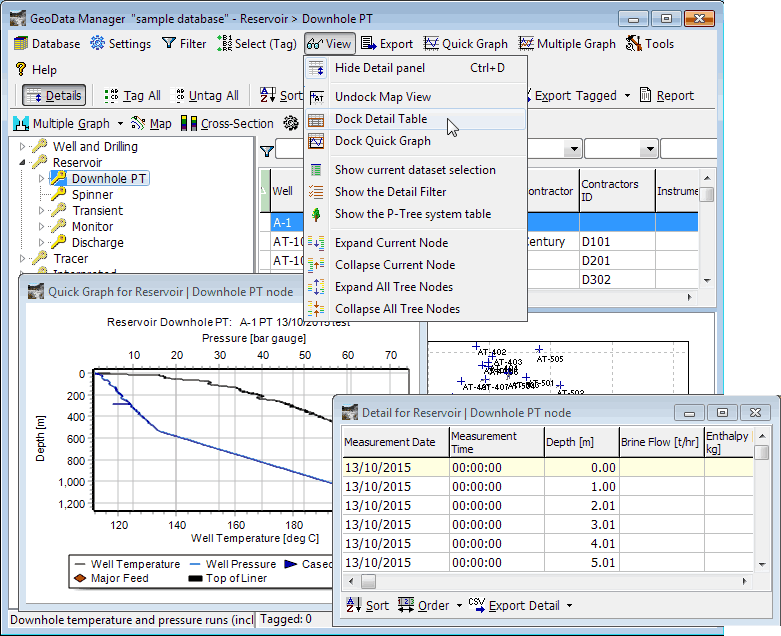Click the Report icon
Image resolution: width=781 pixels, height=636 pixels.
click(646, 95)
